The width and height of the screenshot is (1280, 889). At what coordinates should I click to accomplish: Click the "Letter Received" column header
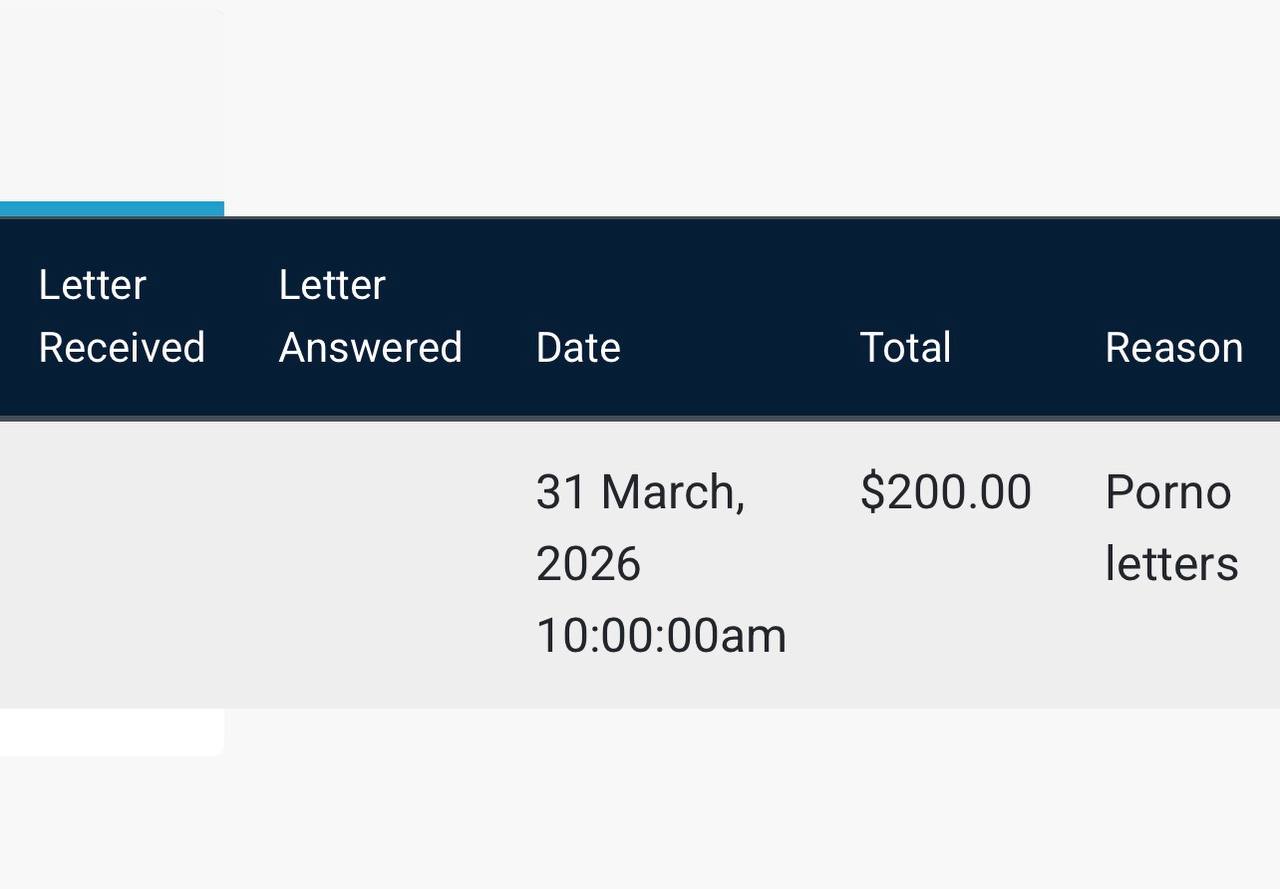click(x=121, y=316)
